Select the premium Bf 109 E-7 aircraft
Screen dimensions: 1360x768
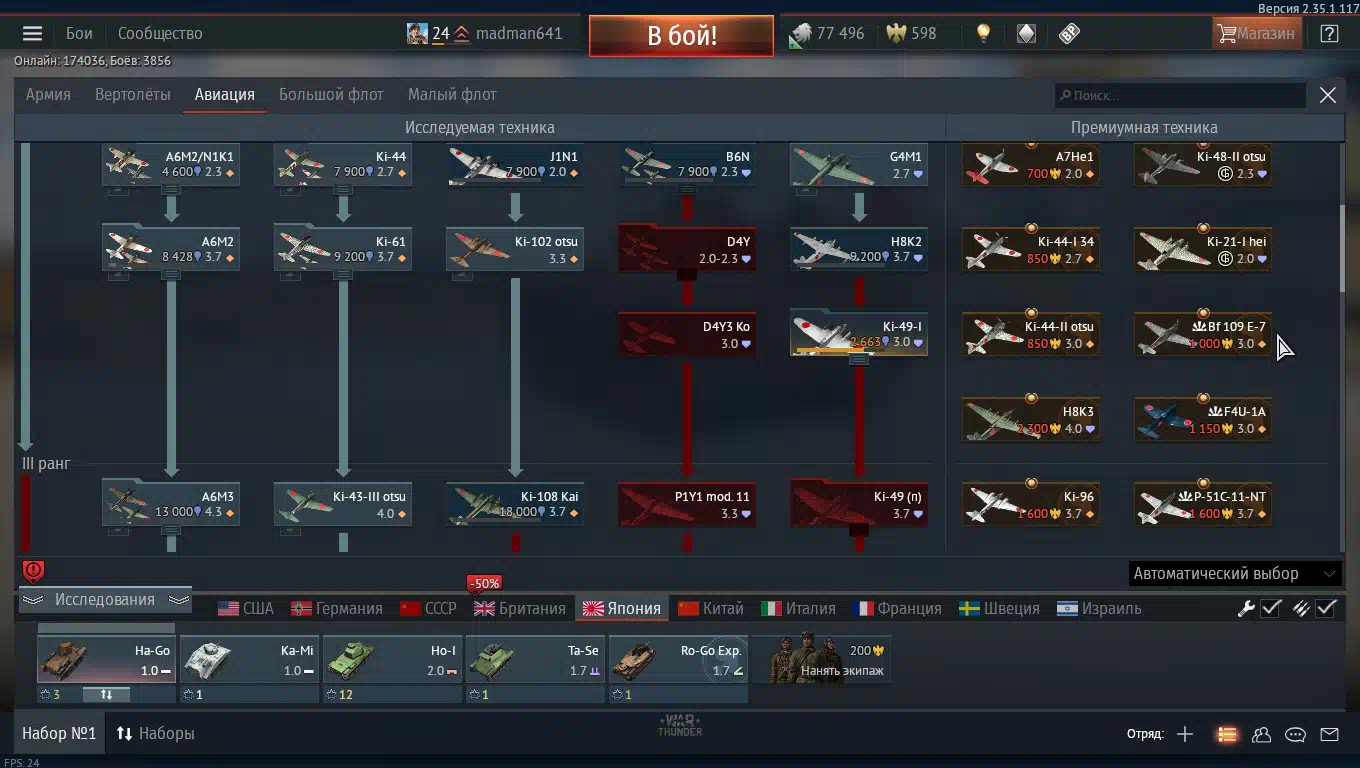point(1203,334)
